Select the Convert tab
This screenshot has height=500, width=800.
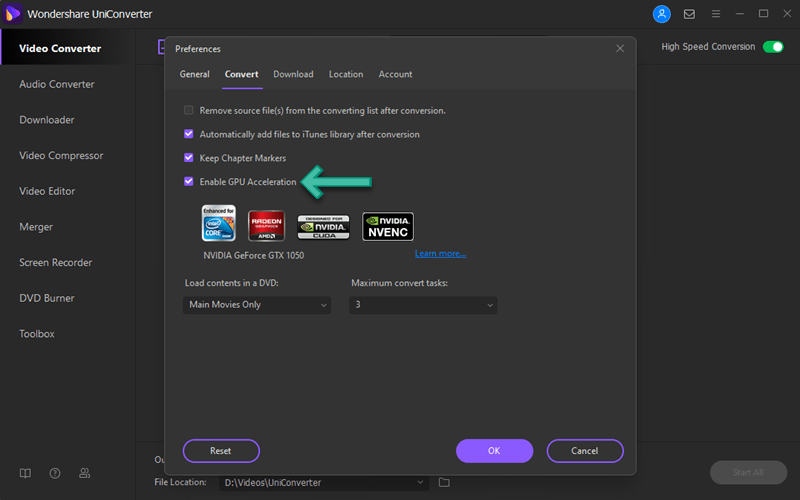point(241,74)
